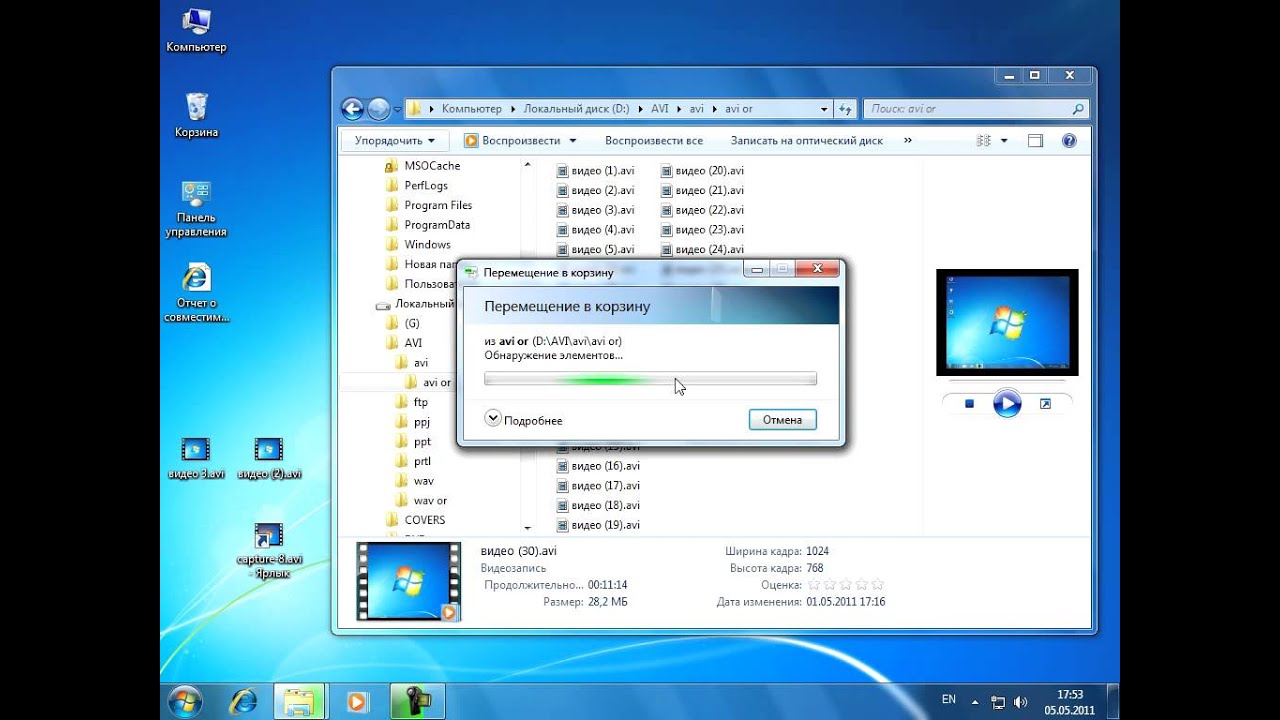Select file видео (17).avi

click(599, 486)
